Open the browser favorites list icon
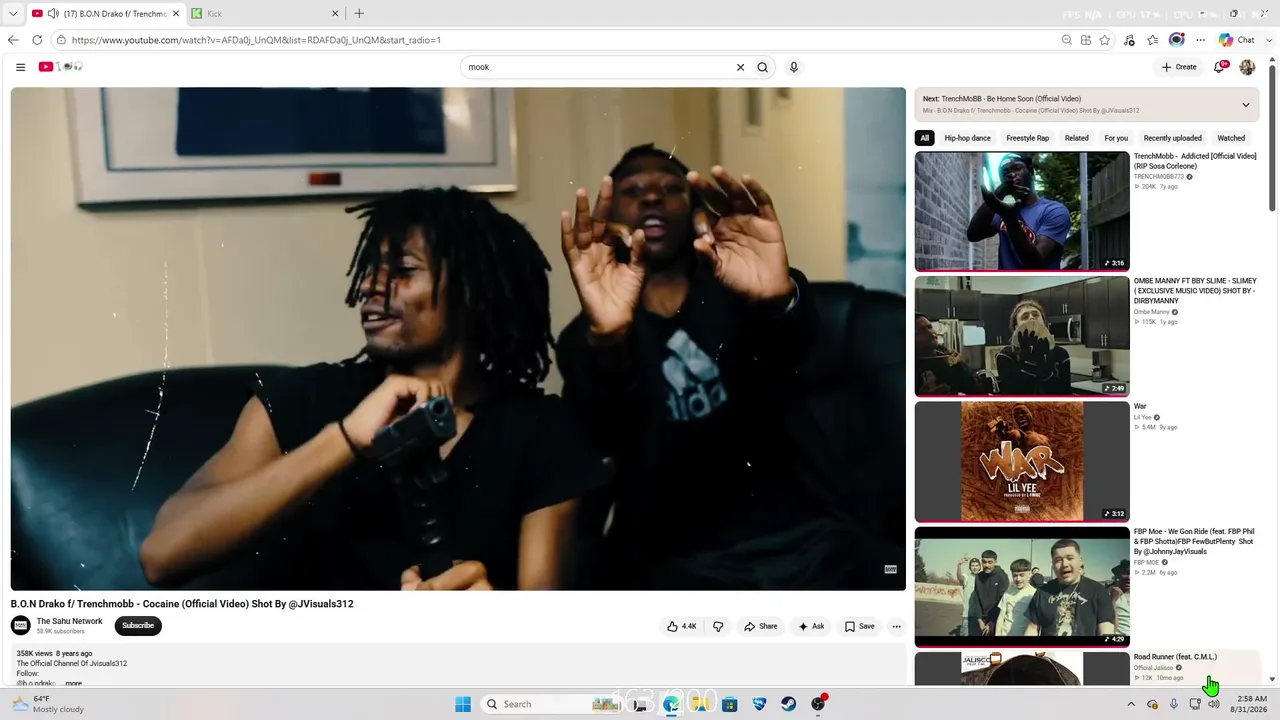 click(1153, 40)
